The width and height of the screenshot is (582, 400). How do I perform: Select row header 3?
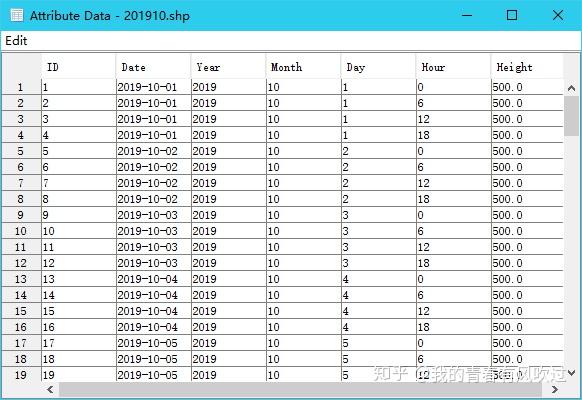pos(21,119)
